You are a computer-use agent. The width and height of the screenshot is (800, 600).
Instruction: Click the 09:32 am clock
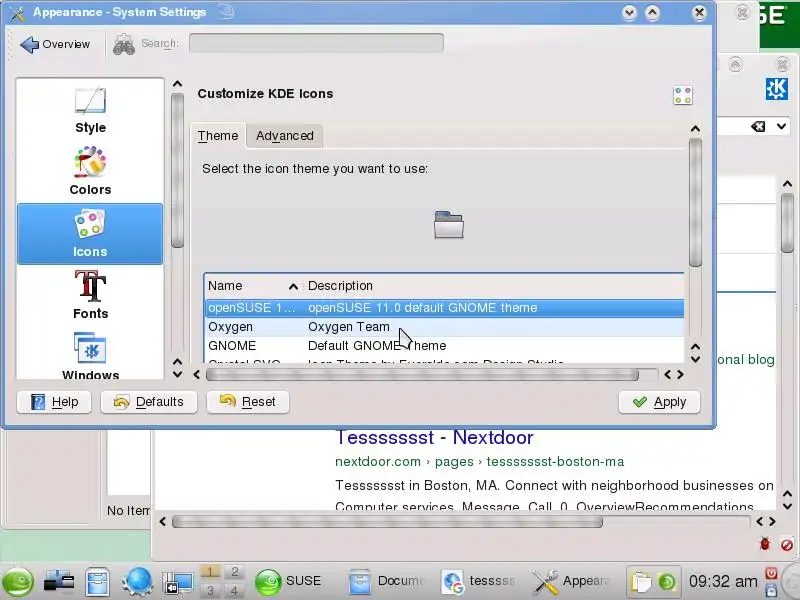click(x=722, y=581)
